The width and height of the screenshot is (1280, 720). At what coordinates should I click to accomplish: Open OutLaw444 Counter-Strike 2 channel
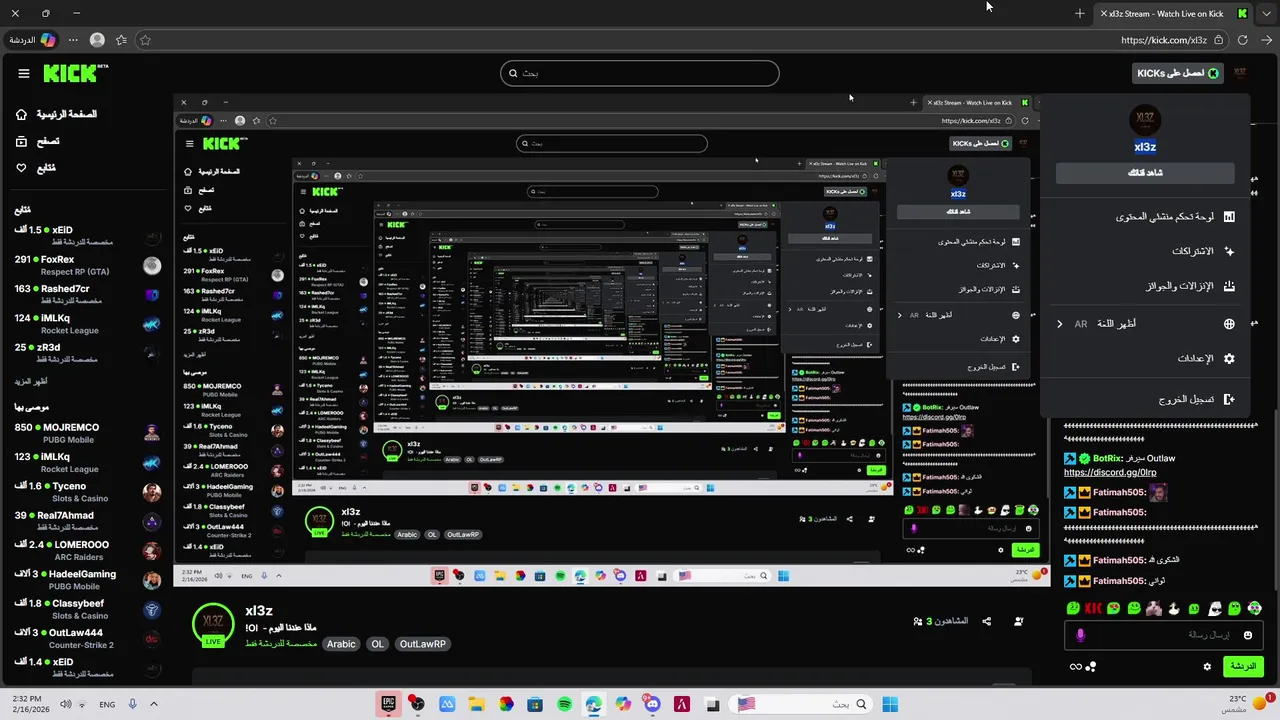click(87, 638)
